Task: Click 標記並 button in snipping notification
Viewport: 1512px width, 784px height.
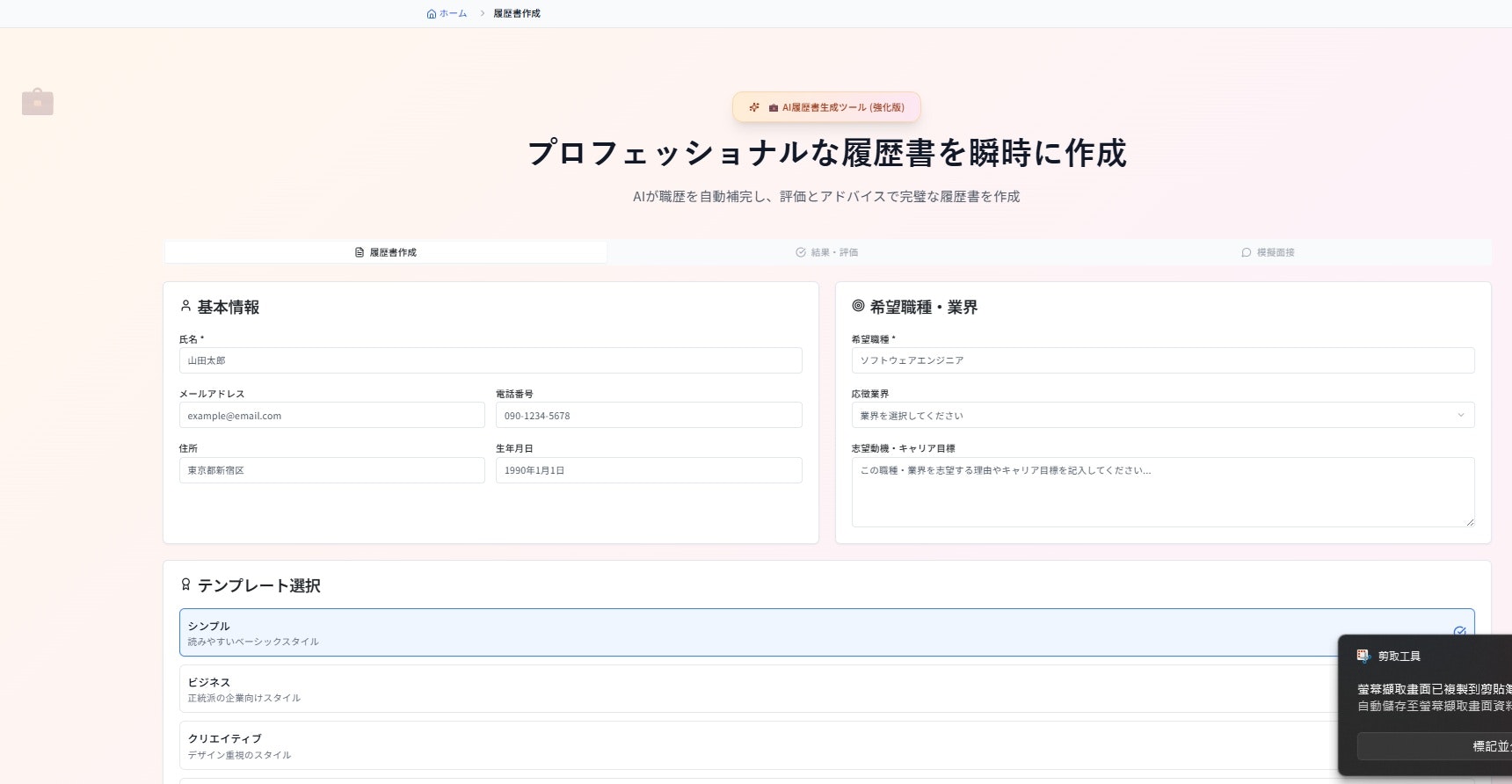Action: click(x=1435, y=746)
